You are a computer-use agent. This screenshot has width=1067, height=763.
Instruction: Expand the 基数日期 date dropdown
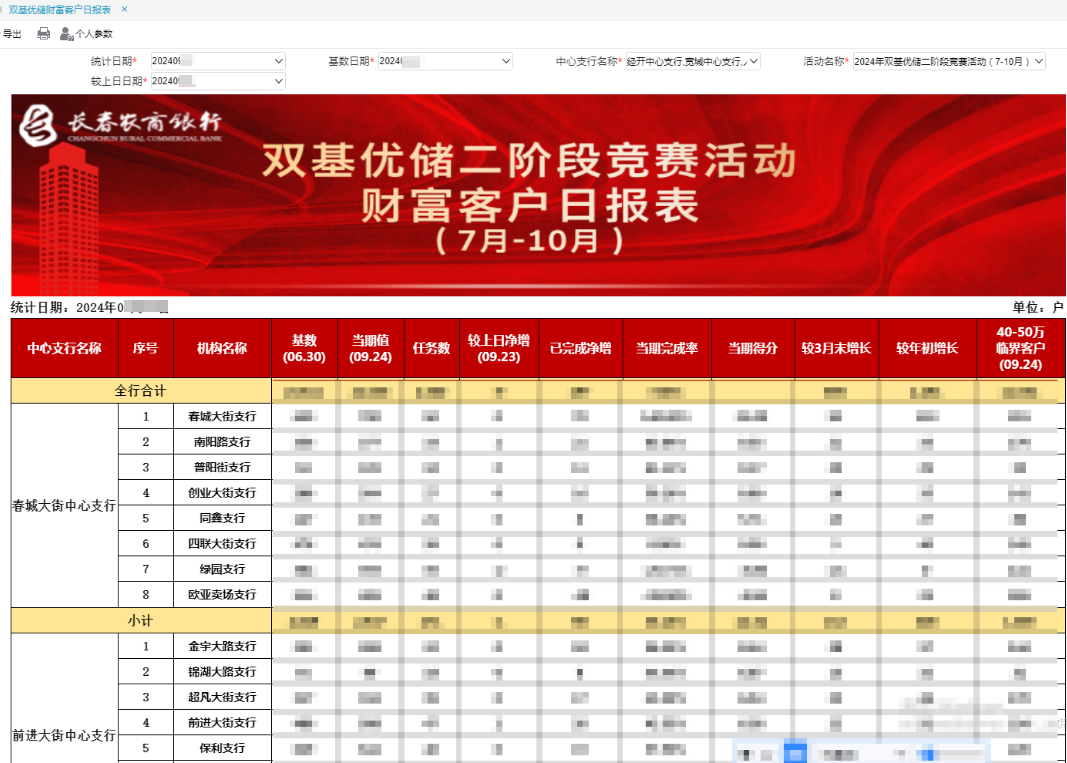506,61
